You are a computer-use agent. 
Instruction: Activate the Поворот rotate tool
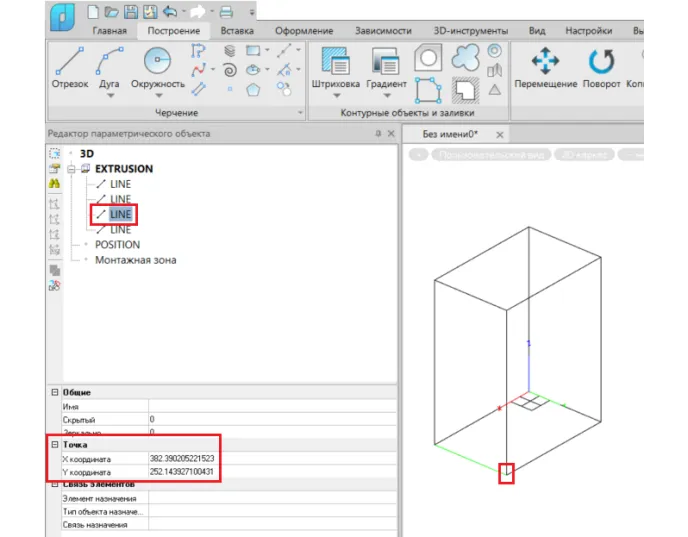(601, 67)
